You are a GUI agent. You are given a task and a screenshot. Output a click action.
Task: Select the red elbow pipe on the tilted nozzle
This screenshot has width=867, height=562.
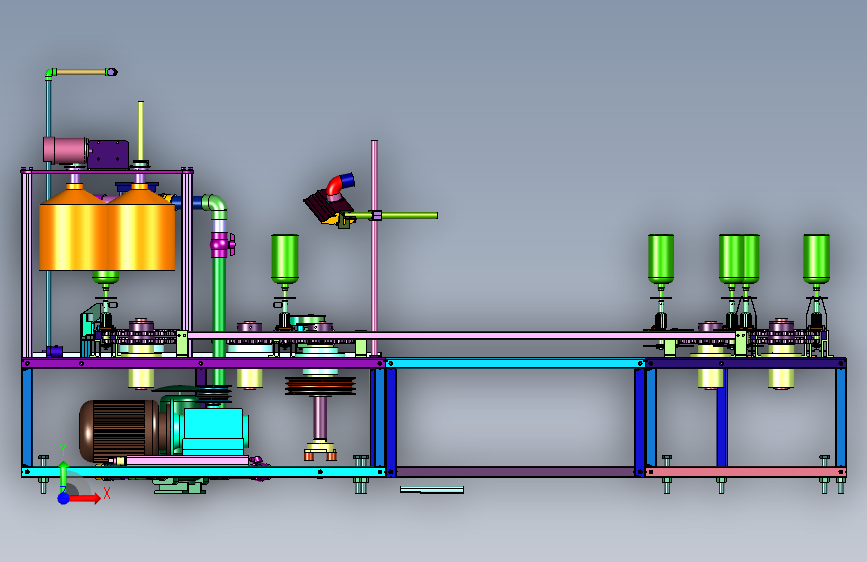click(x=335, y=185)
